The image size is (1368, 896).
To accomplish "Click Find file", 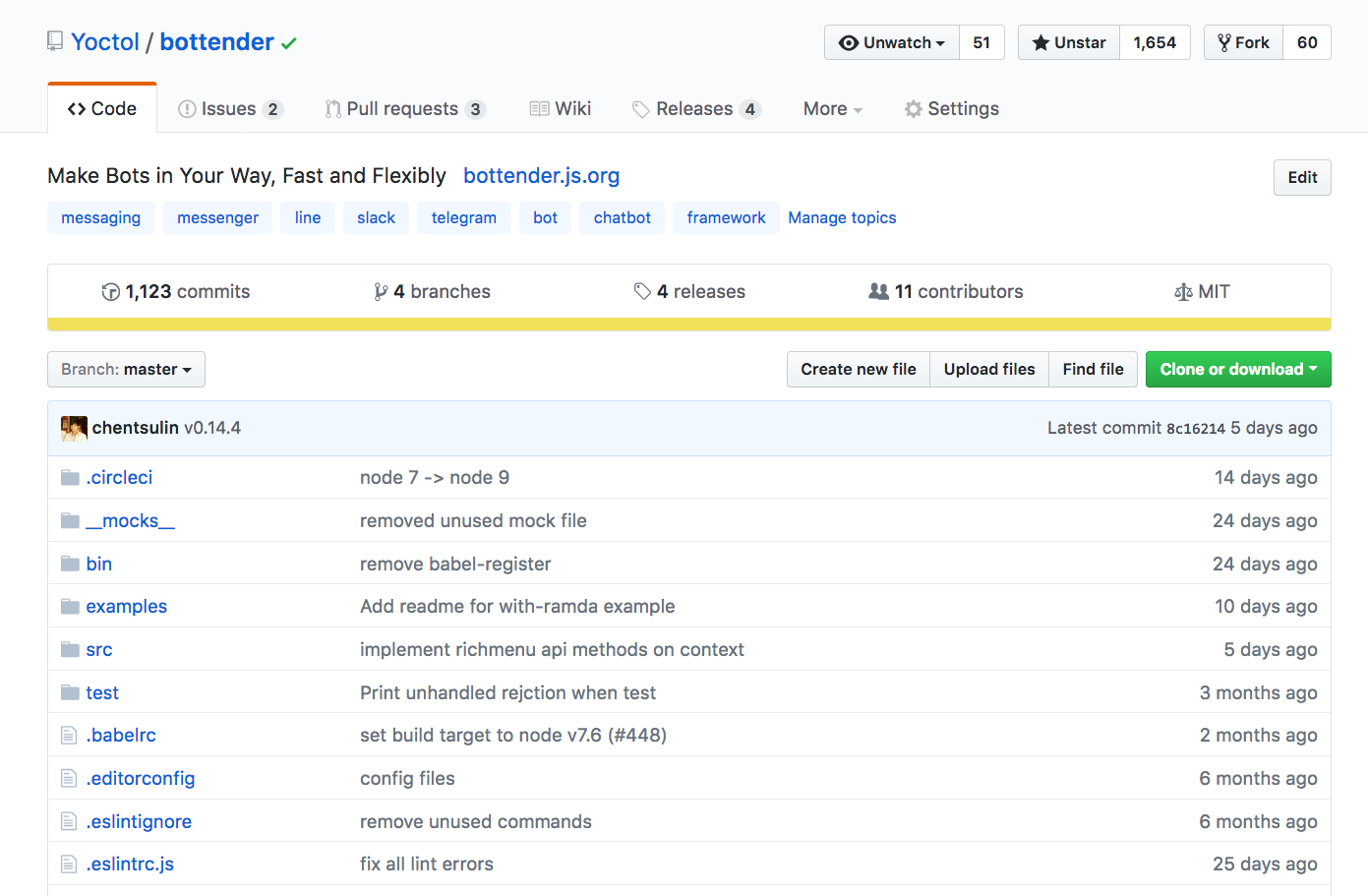I will coord(1094,369).
